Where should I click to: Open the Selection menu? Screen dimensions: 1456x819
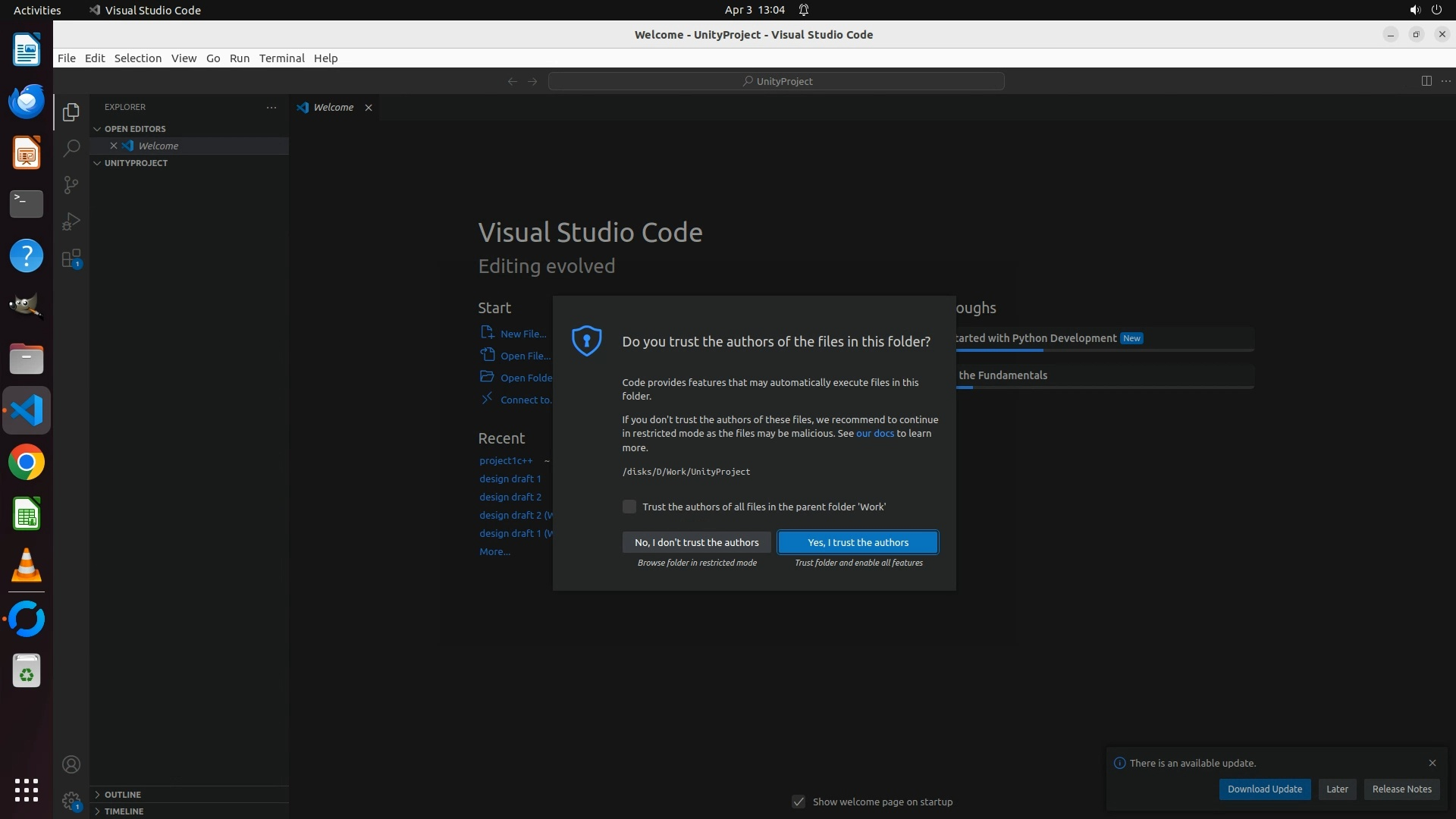[x=137, y=58]
